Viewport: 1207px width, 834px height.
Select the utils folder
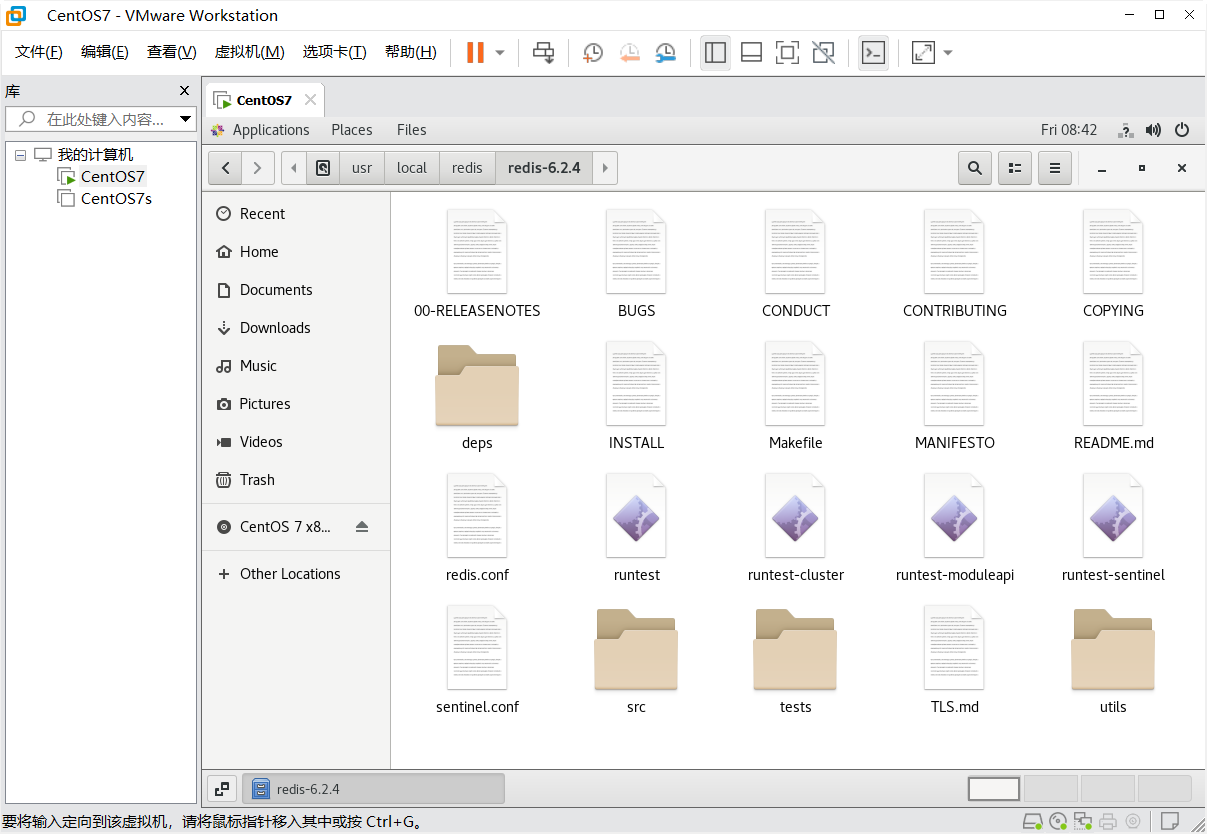coord(1113,662)
